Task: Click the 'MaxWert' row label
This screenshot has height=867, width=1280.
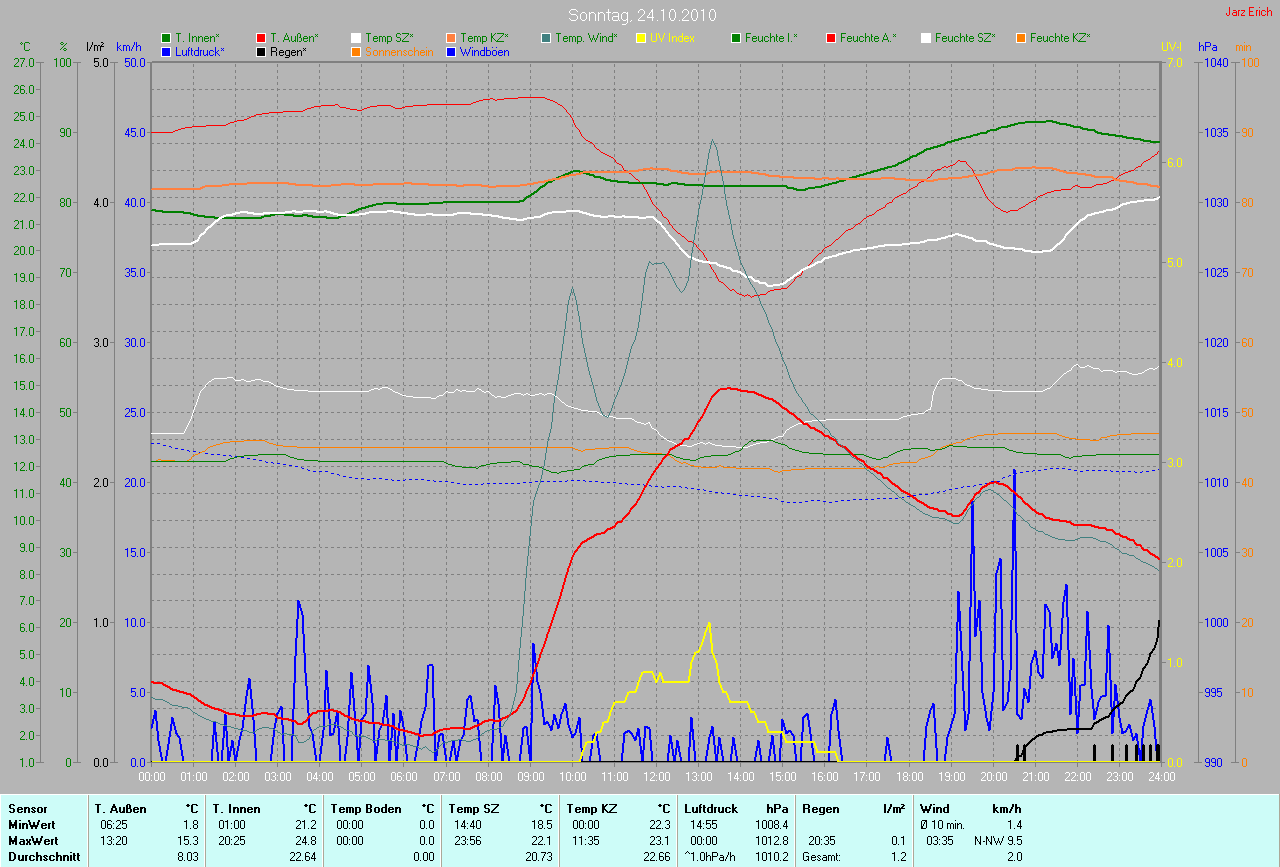Action: point(31,840)
